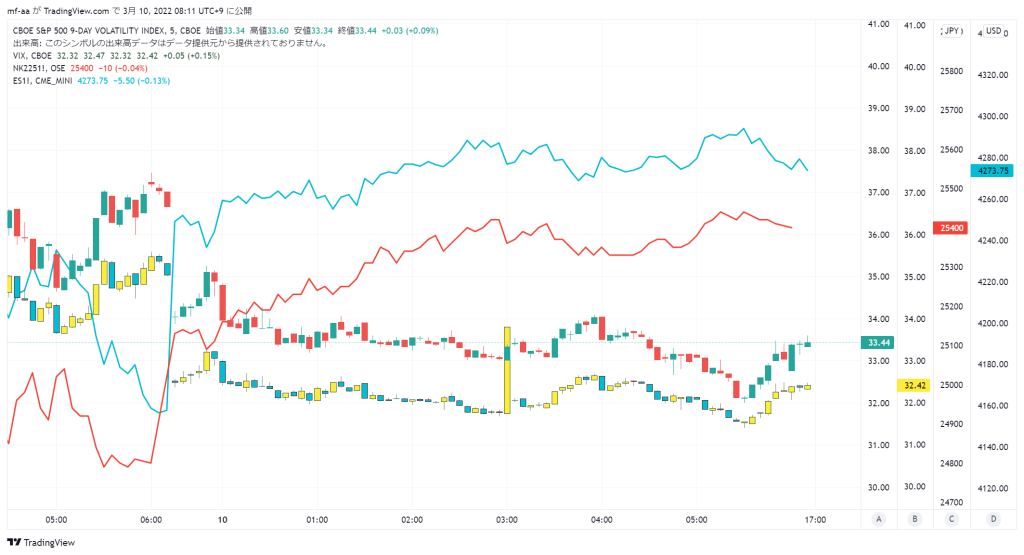Screen dimensions: 1024x555
Task: Click the TradingView.com text in header
Action: click(x=76, y=11)
